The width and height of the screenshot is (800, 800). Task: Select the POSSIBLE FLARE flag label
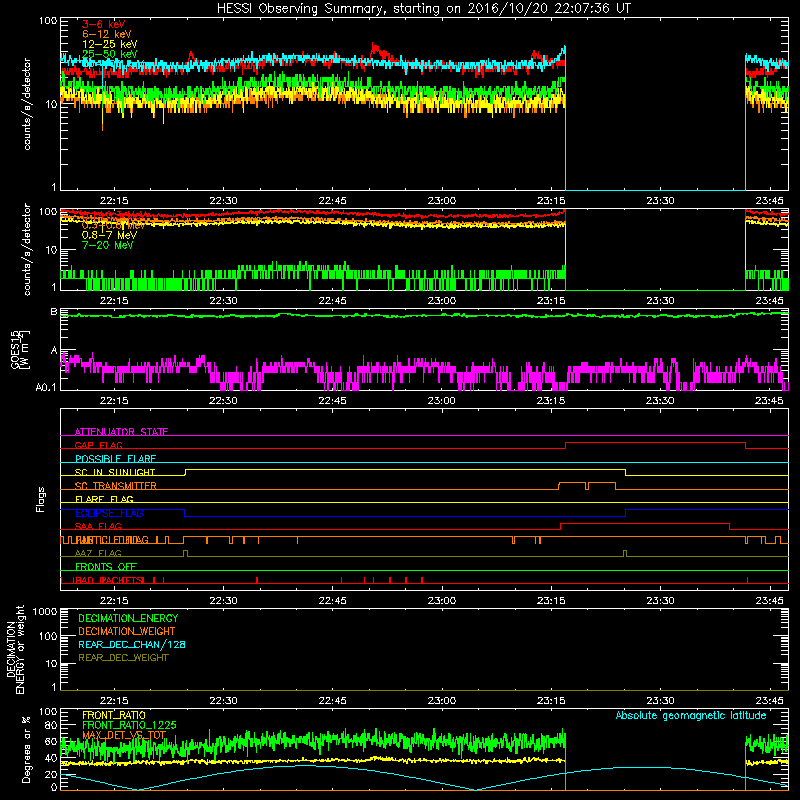click(x=115, y=459)
